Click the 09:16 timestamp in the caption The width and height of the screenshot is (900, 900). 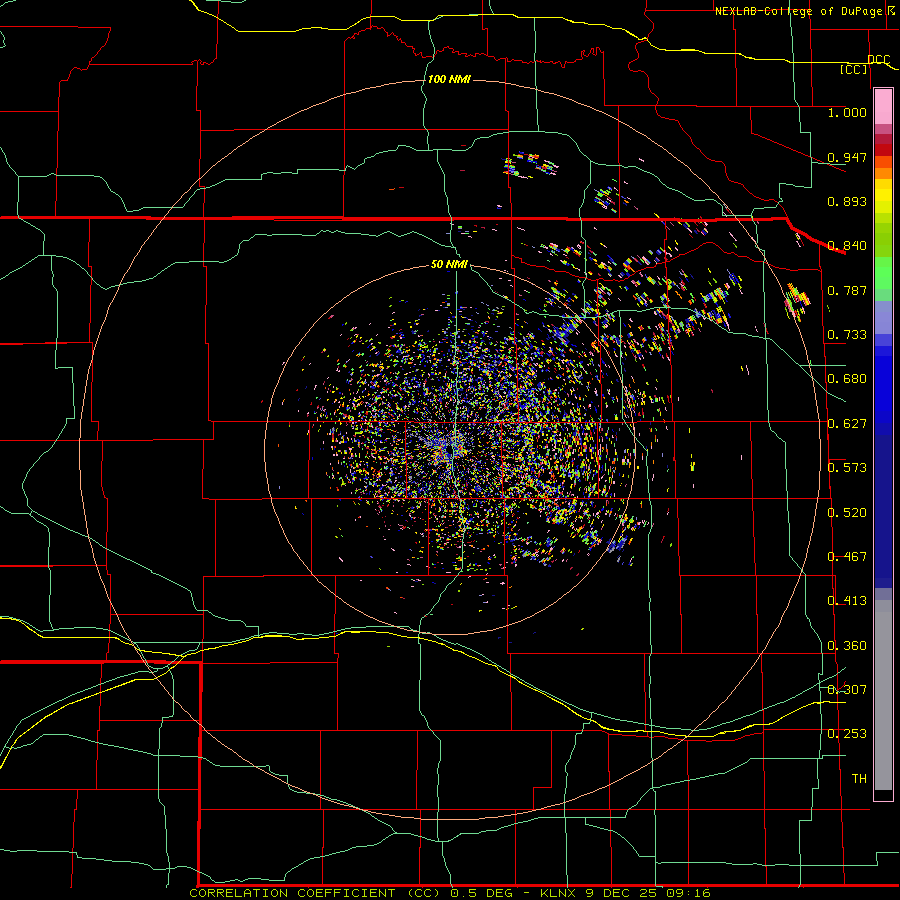click(689, 893)
